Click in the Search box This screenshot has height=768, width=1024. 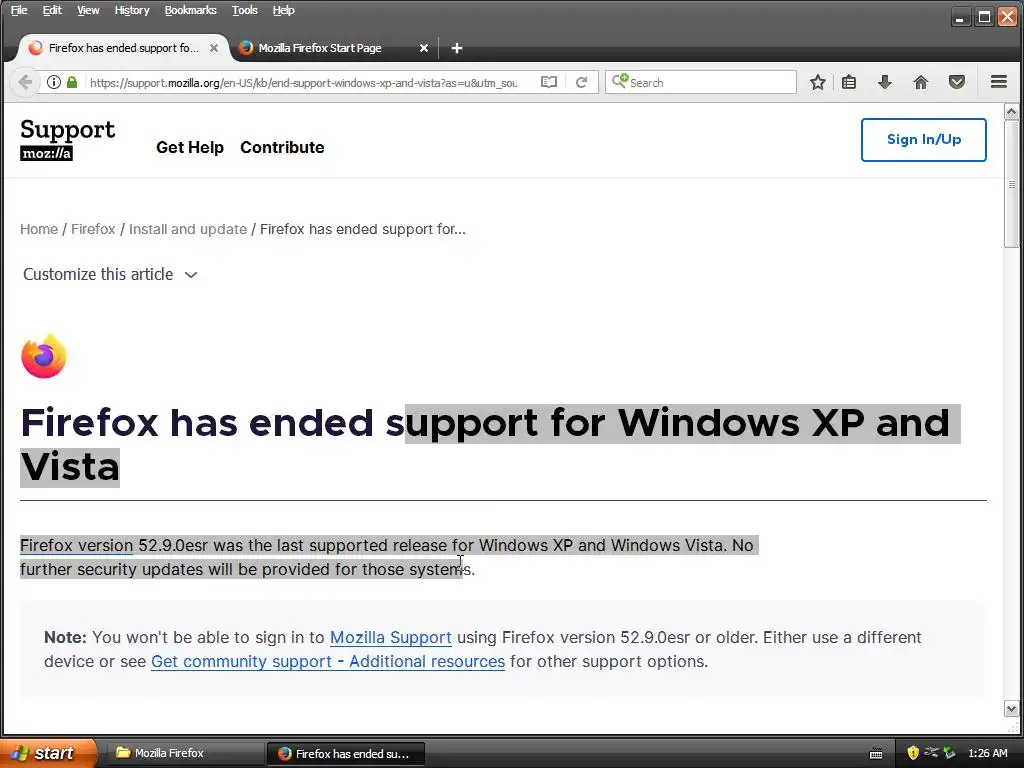coord(701,82)
